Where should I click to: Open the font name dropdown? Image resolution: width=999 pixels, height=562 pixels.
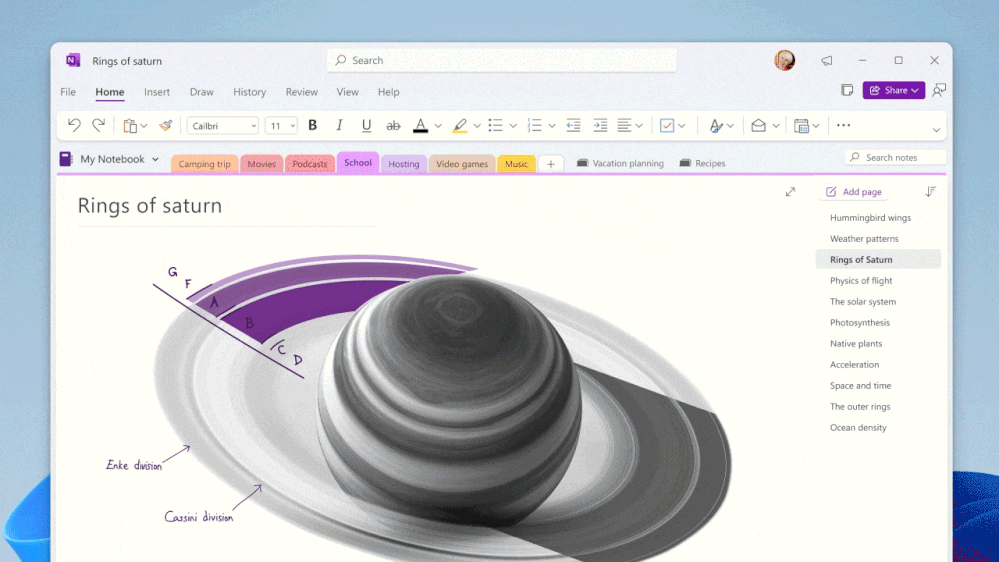point(223,126)
